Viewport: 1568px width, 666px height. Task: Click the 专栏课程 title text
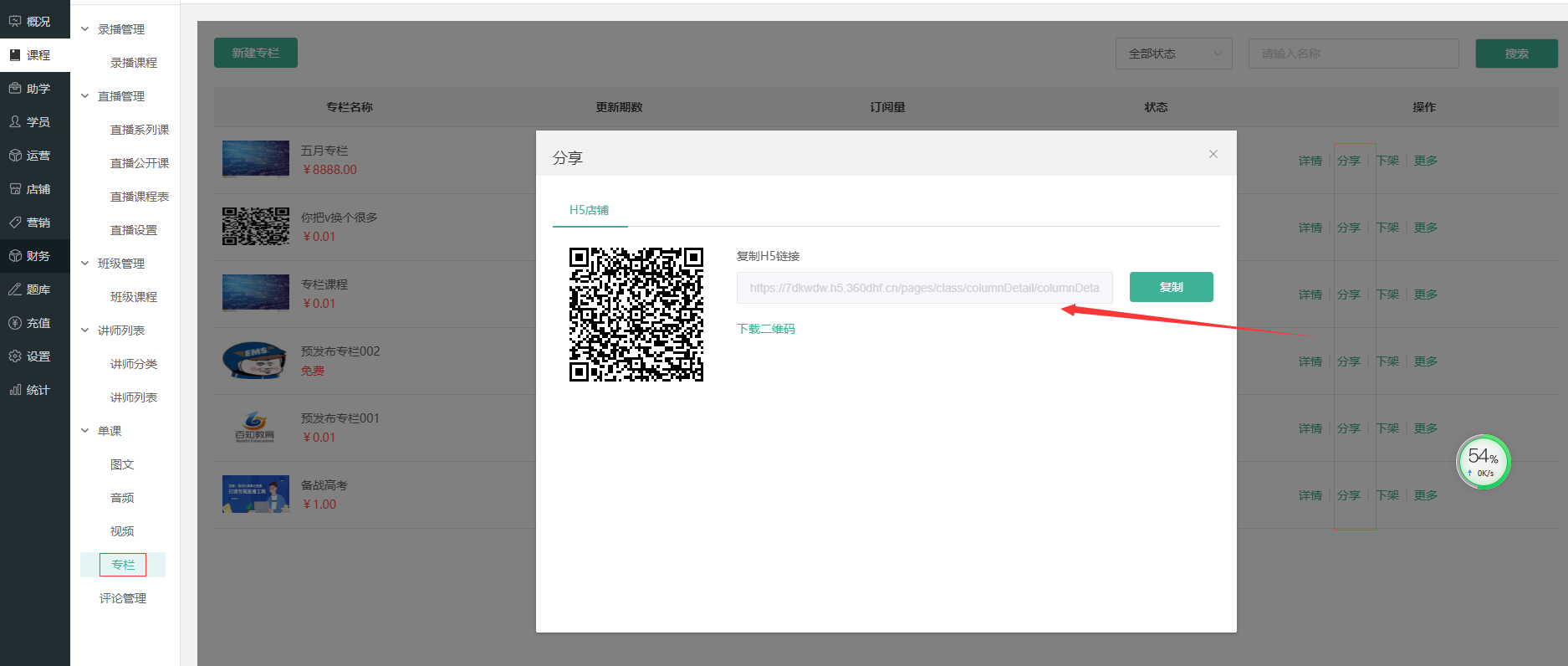tap(324, 284)
